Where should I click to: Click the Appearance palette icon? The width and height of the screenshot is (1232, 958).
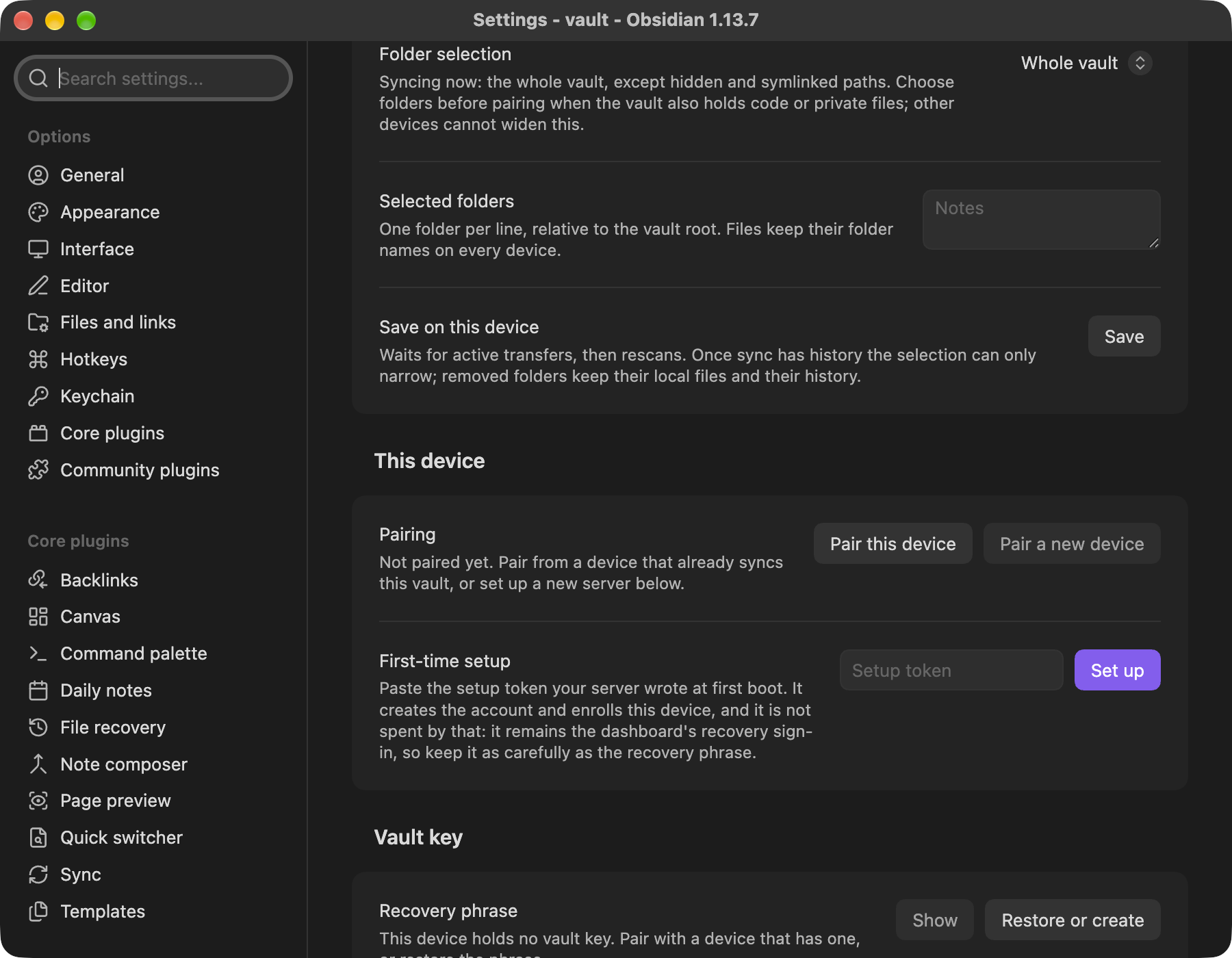point(38,212)
